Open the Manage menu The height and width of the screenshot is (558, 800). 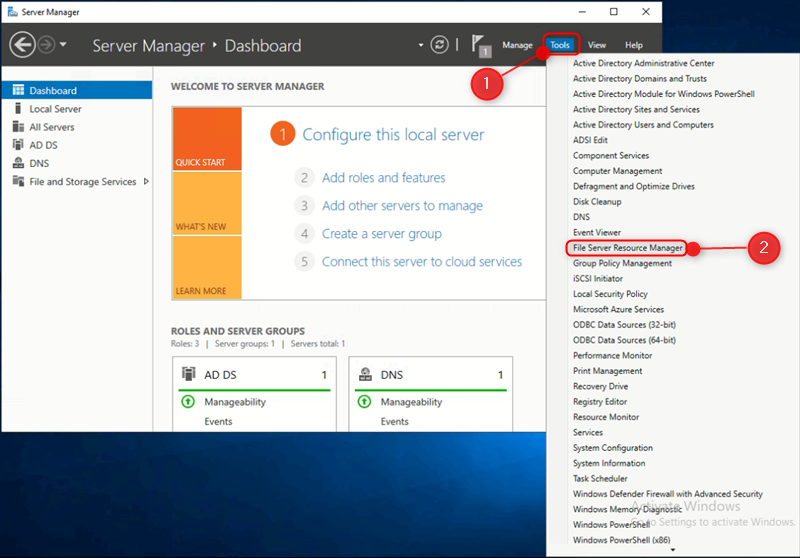pyautogui.click(x=517, y=45)
